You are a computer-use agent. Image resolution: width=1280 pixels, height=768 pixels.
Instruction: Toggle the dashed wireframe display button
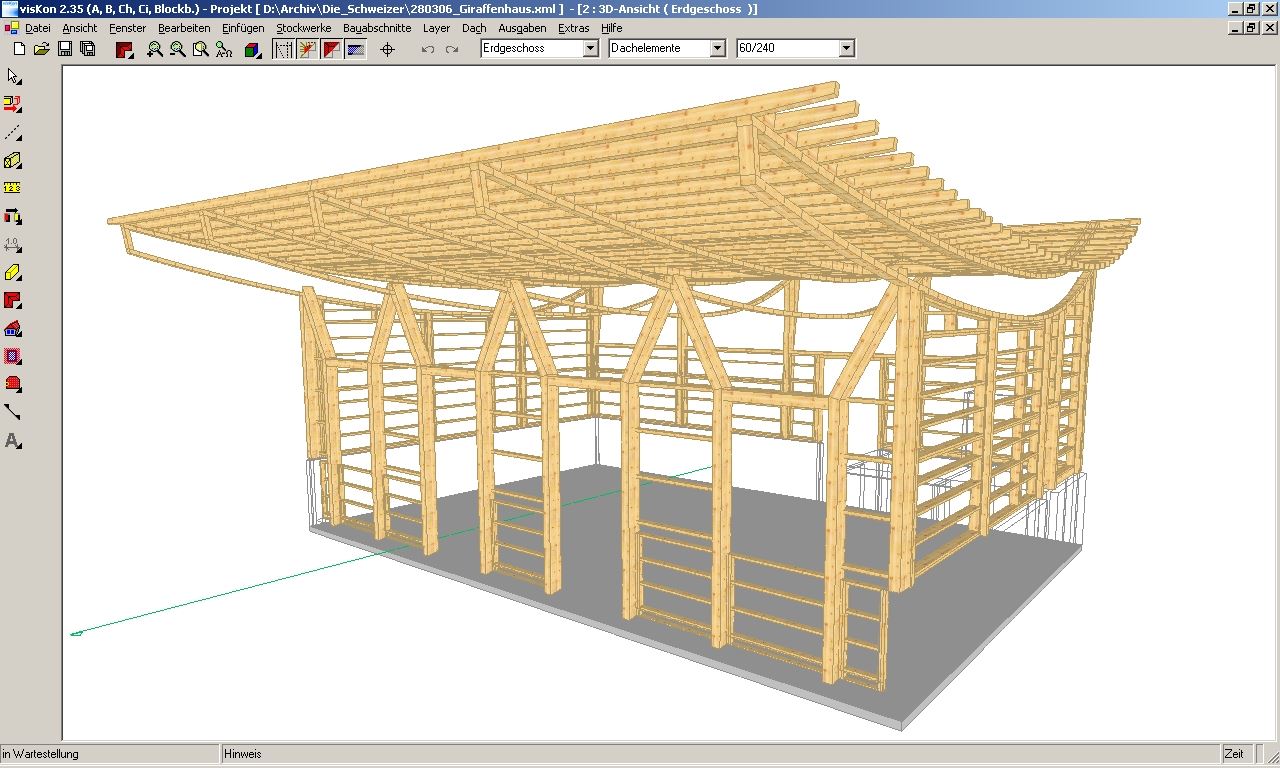tap(284, 49)
